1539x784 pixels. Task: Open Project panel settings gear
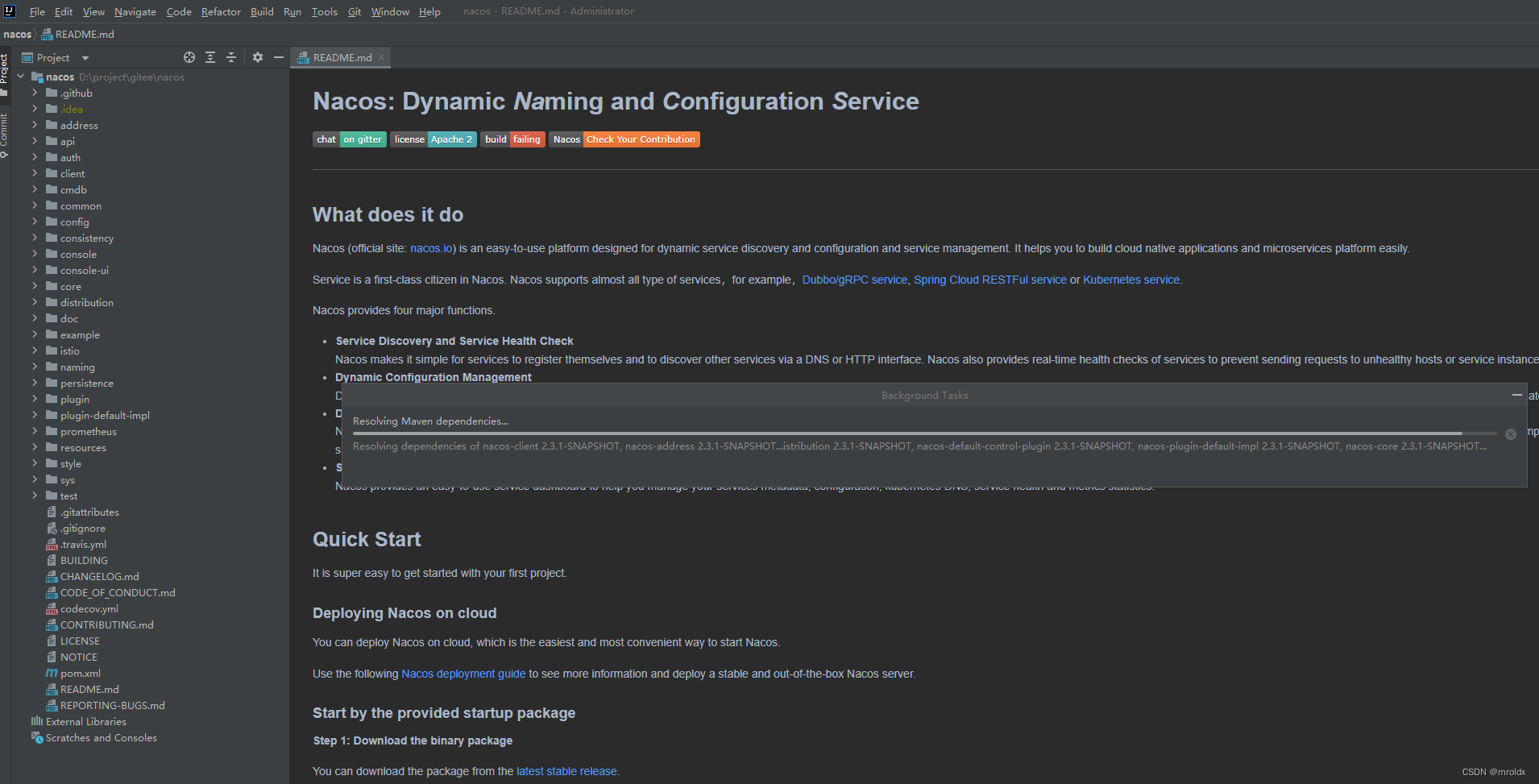[x=258, y=57]
